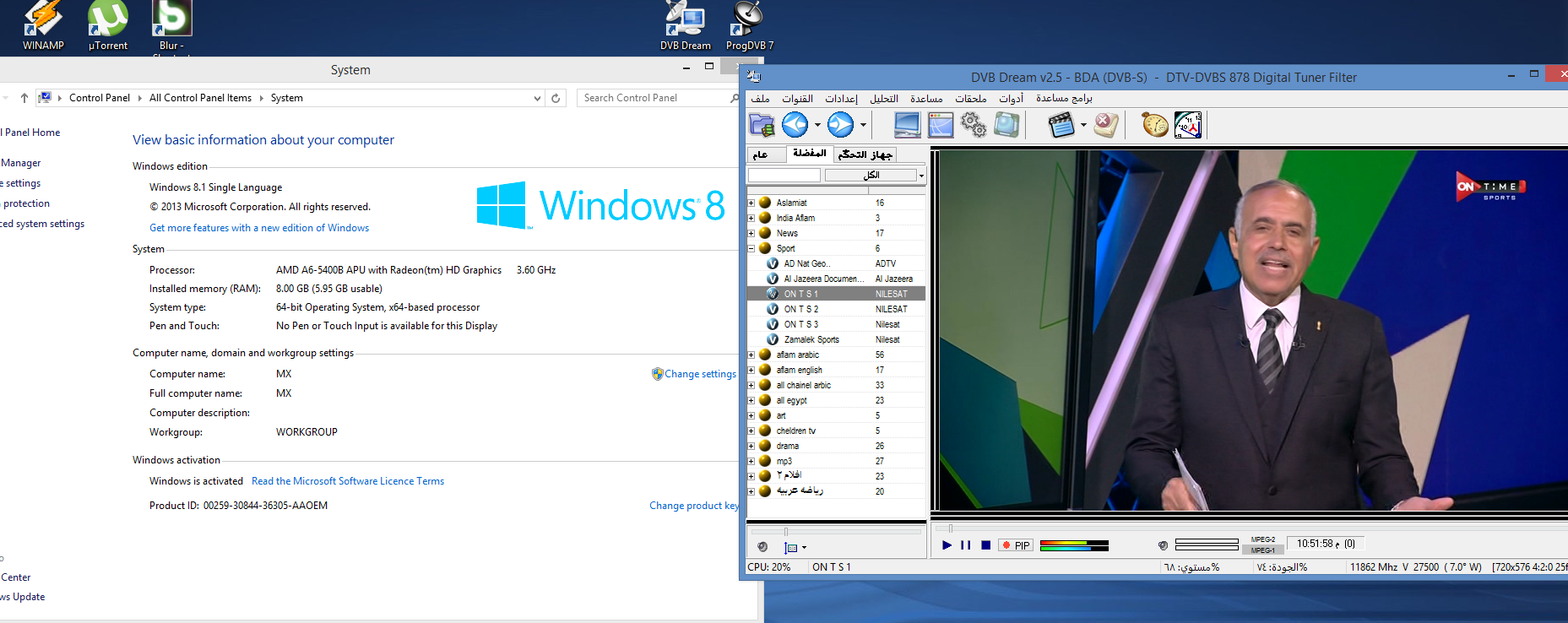Click the favorites search text field
Viewport: 1568px width, 623px height.
(784, 176)
